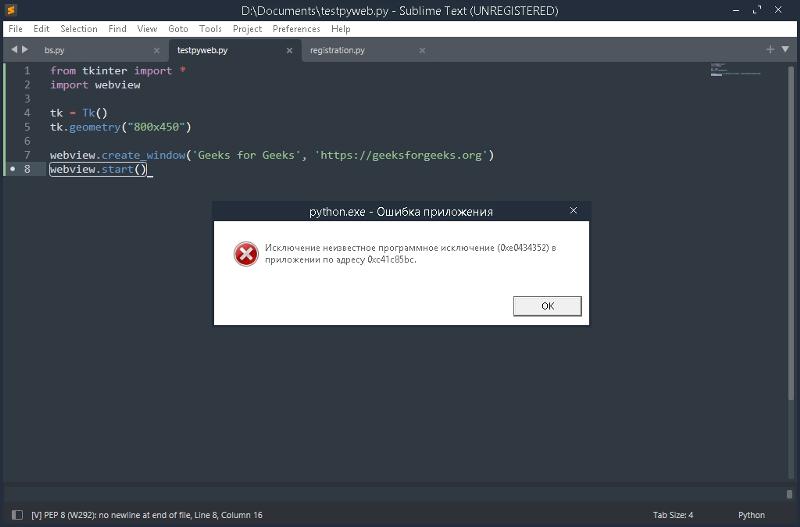
Task: Open the Tools menu
Action: pos(210,29)
